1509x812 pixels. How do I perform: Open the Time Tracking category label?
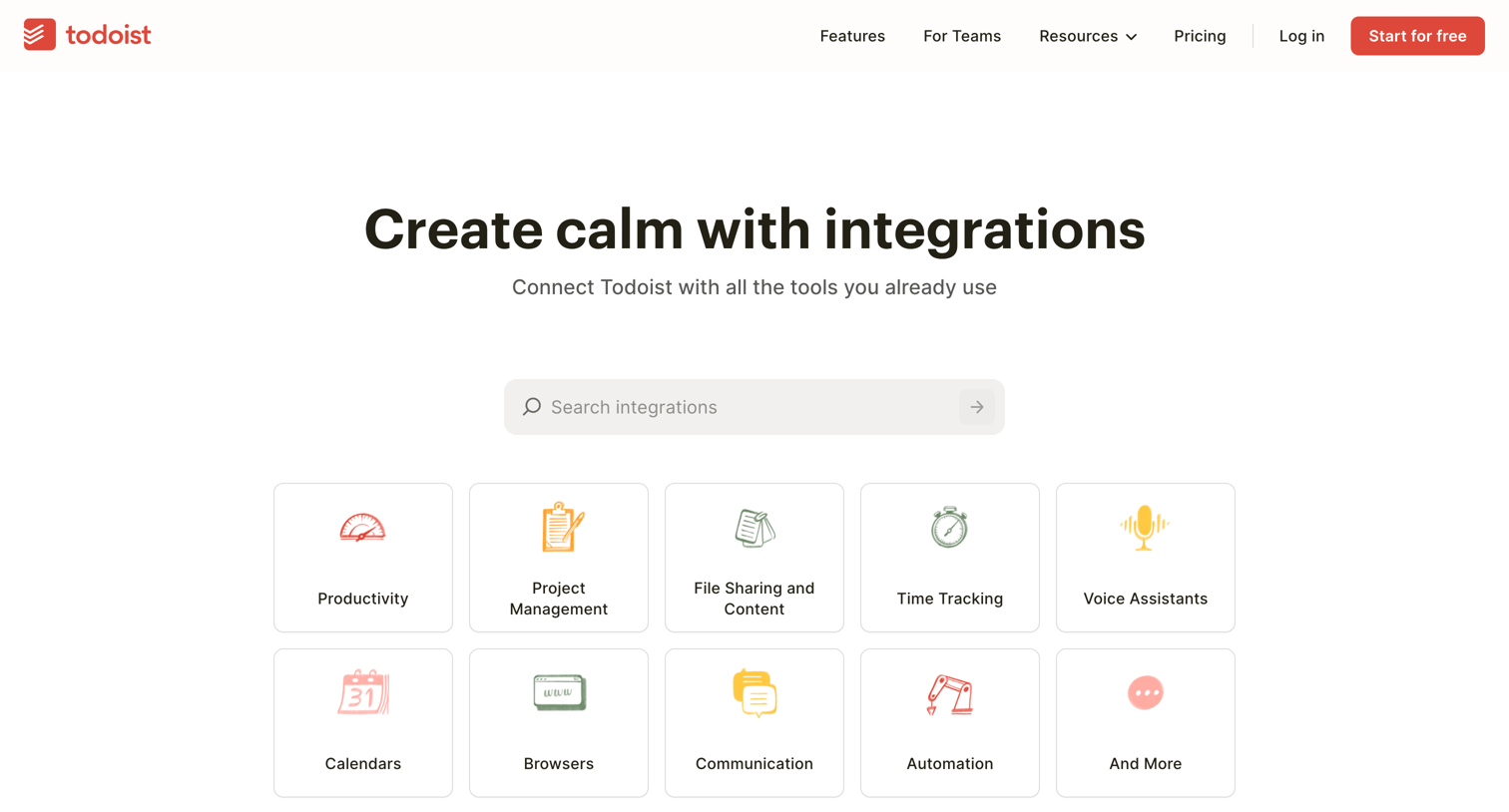(x=950, y=599)
